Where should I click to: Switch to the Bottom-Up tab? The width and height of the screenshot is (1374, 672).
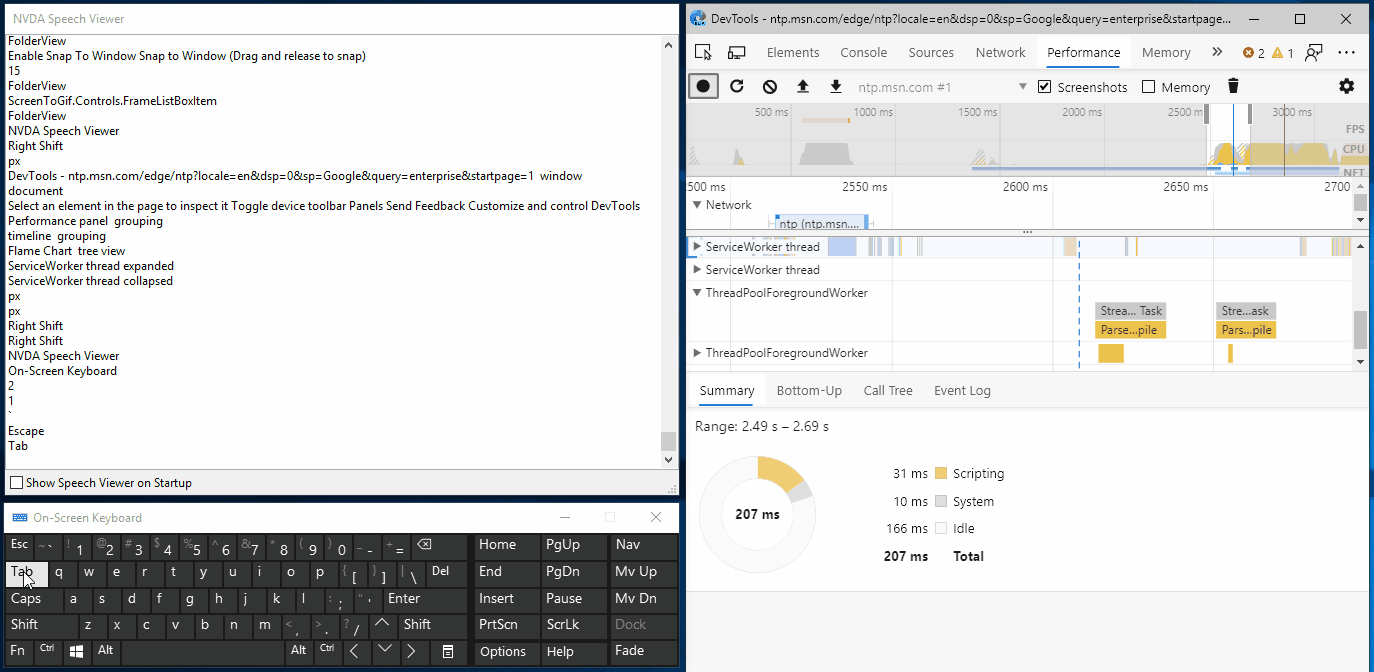point(809,390)
